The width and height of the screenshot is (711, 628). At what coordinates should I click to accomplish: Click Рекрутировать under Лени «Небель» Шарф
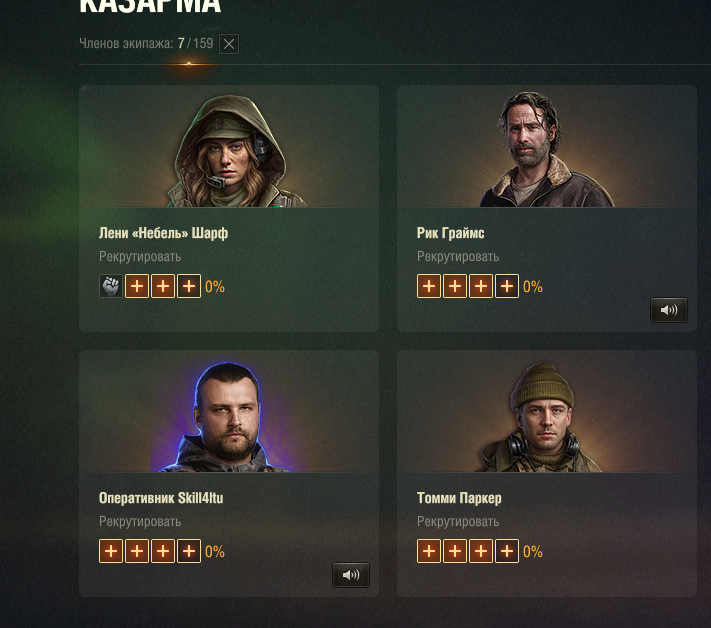[x=140, y=257]
